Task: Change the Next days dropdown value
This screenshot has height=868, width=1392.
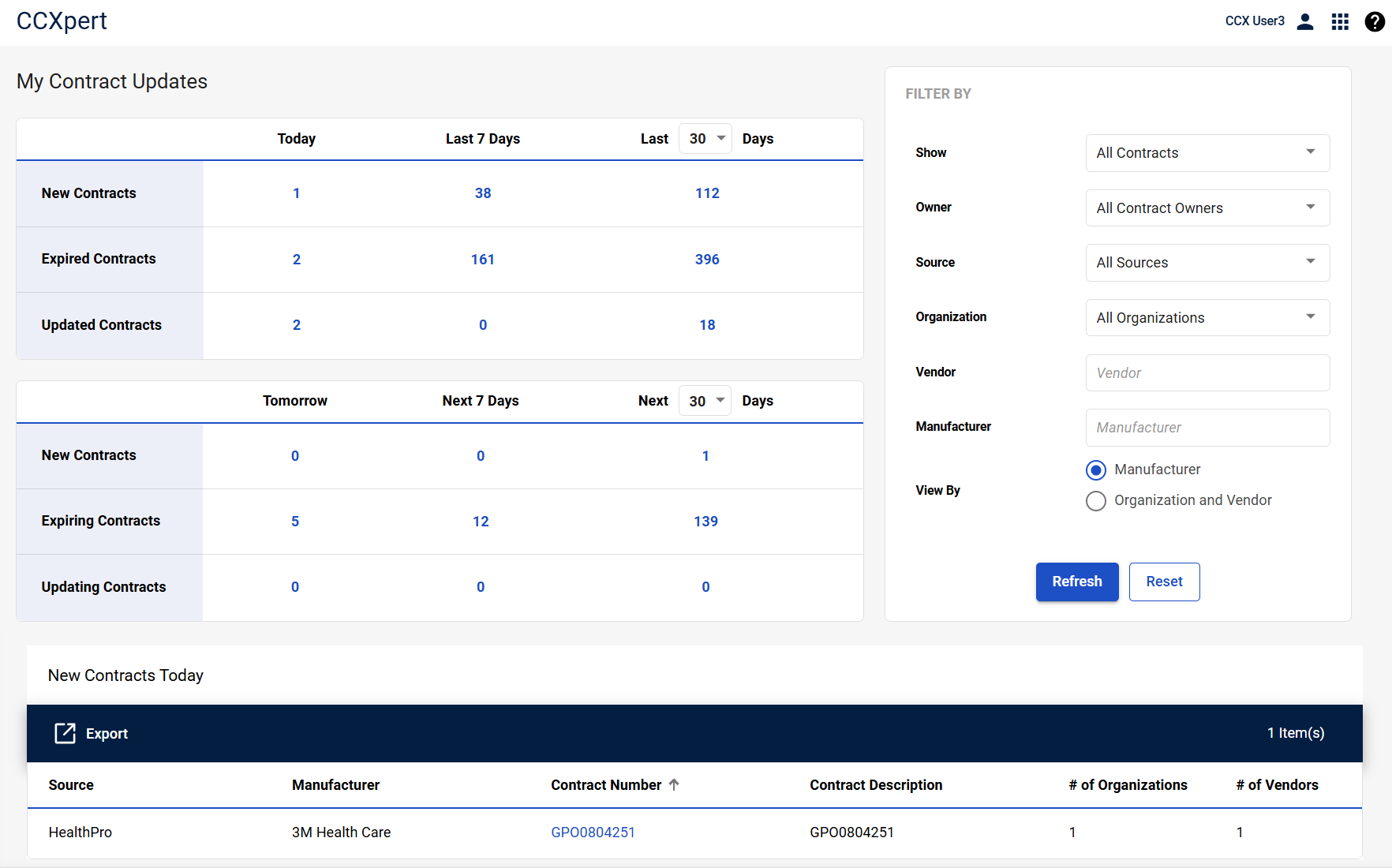Action: pos(705,401)
